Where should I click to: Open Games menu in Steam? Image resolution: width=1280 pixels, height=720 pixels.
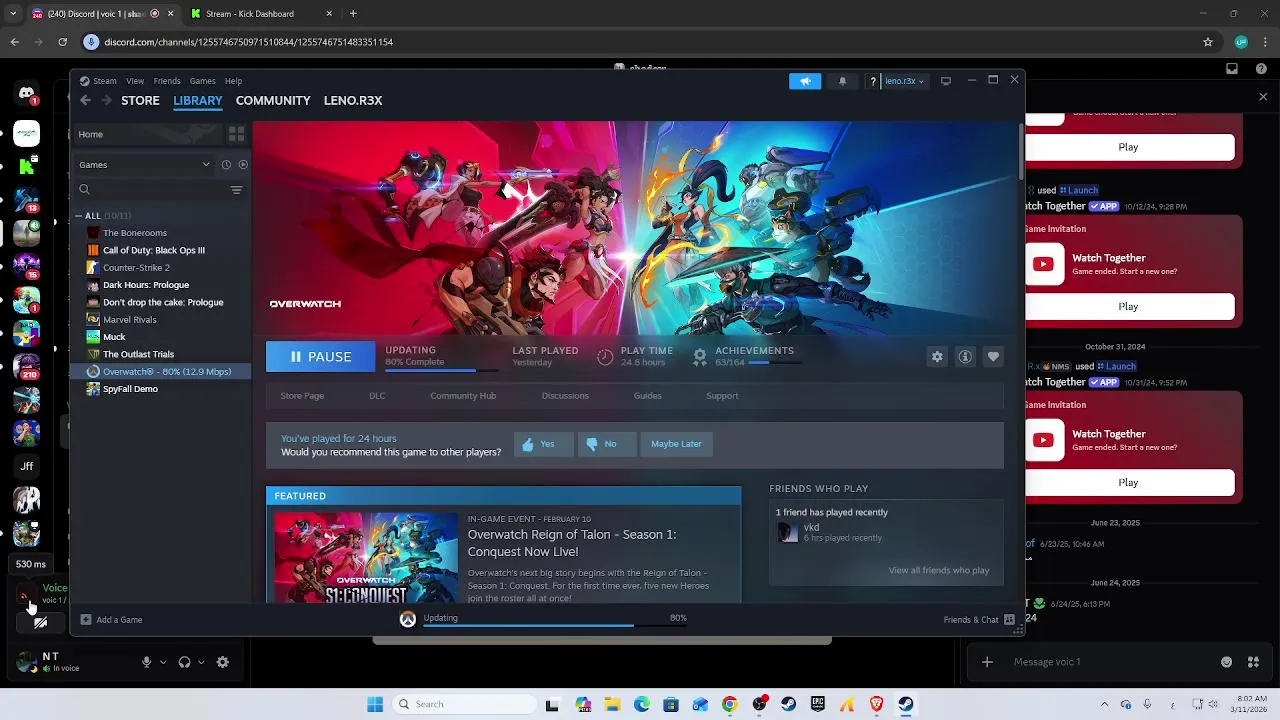[203, 81]
